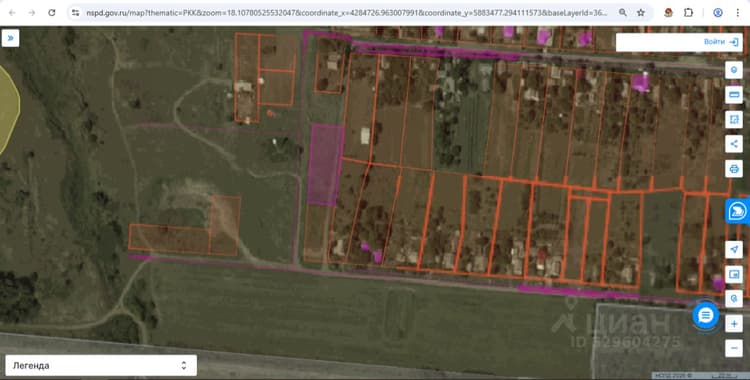Screen dimensions: 750x380
Task: Click the browser forward arrow
Action: tap(32, 13)
